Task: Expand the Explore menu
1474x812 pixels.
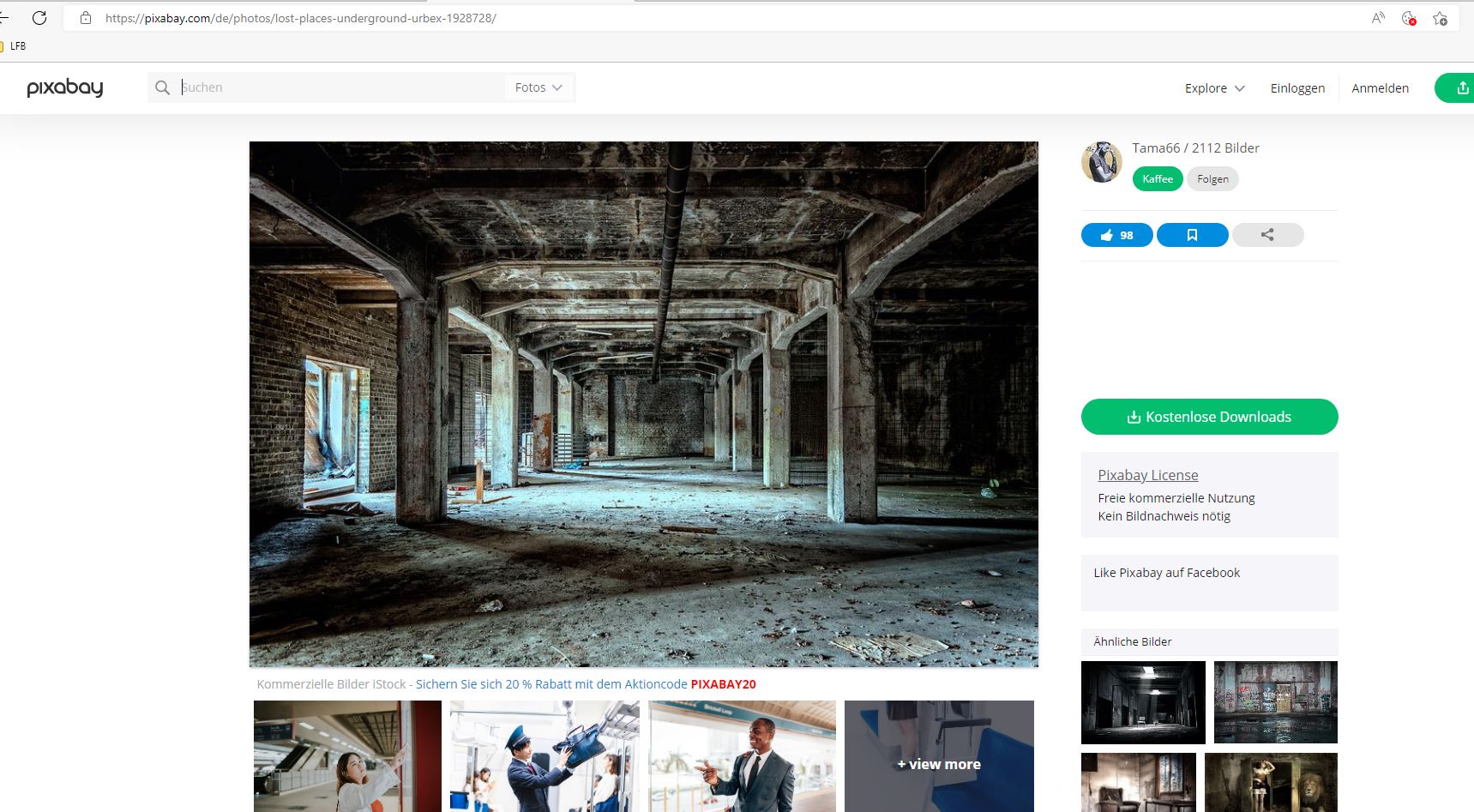Action: tap(1214, 88)
